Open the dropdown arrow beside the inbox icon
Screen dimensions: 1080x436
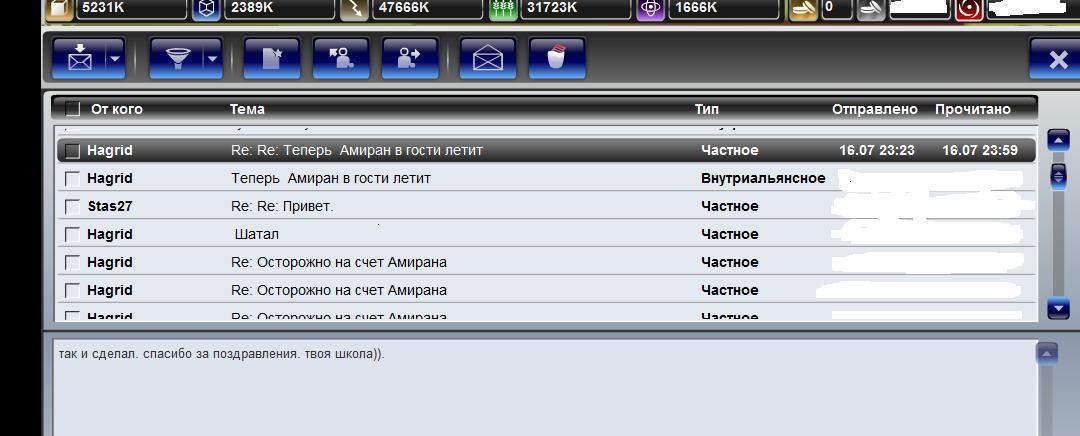(x=115, y=59)
